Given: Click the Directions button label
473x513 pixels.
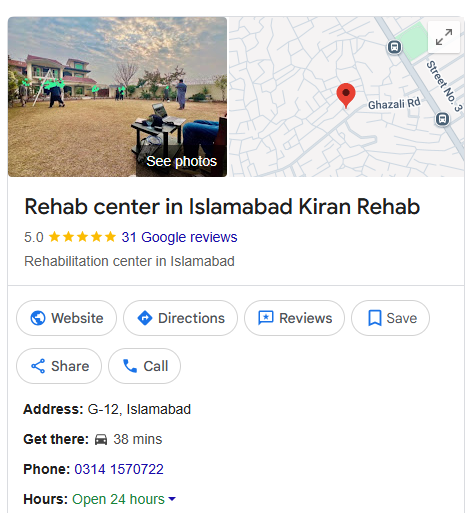Looking at the screenshot, I should point(191,318).
